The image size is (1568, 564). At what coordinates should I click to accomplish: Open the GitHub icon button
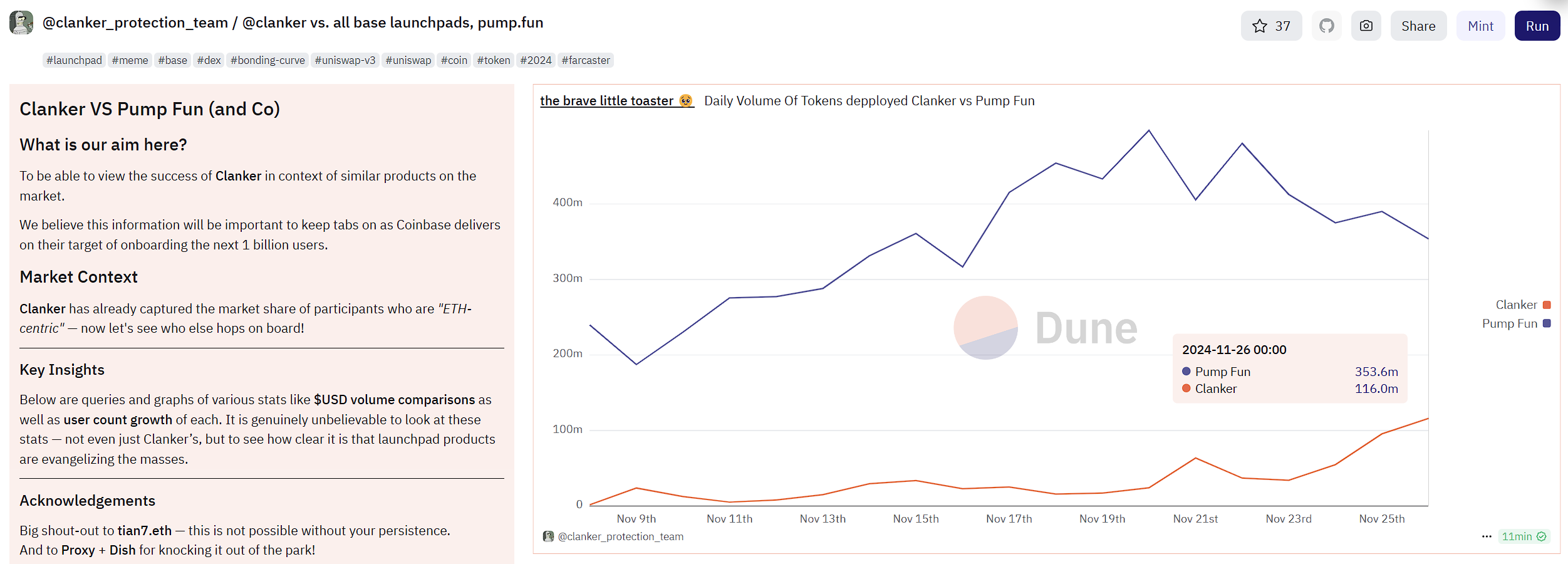point(1327,26)
